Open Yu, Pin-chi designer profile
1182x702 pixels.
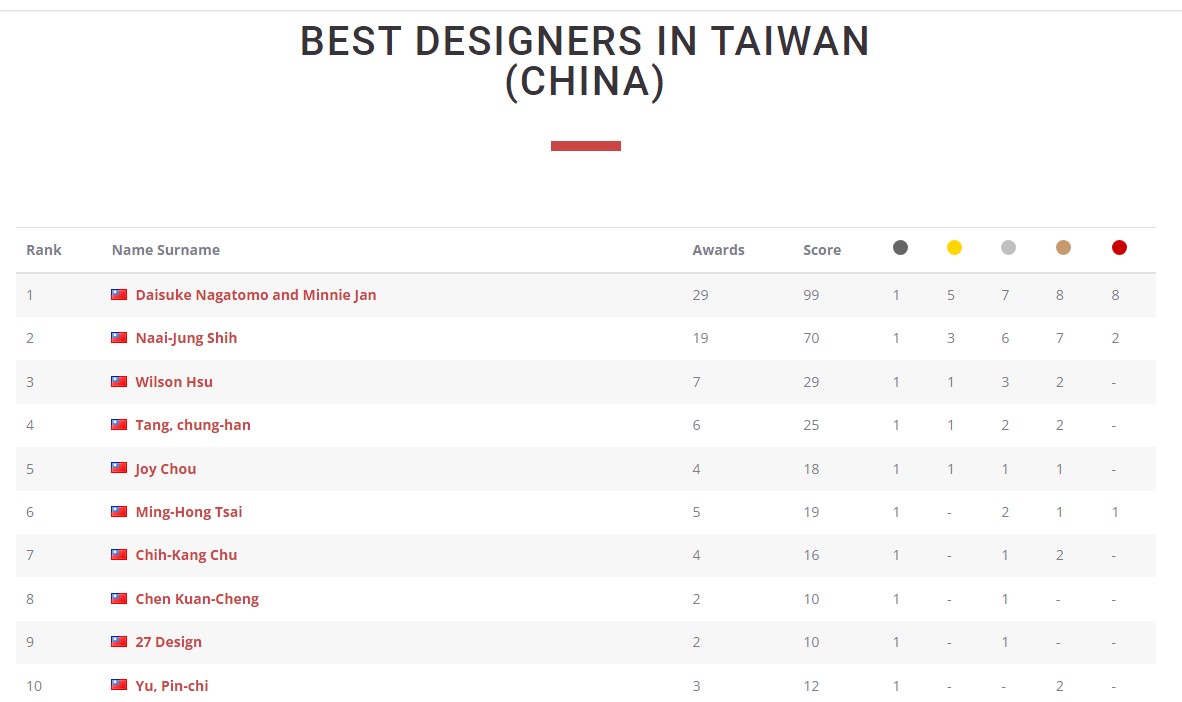[x=172, y=686]
